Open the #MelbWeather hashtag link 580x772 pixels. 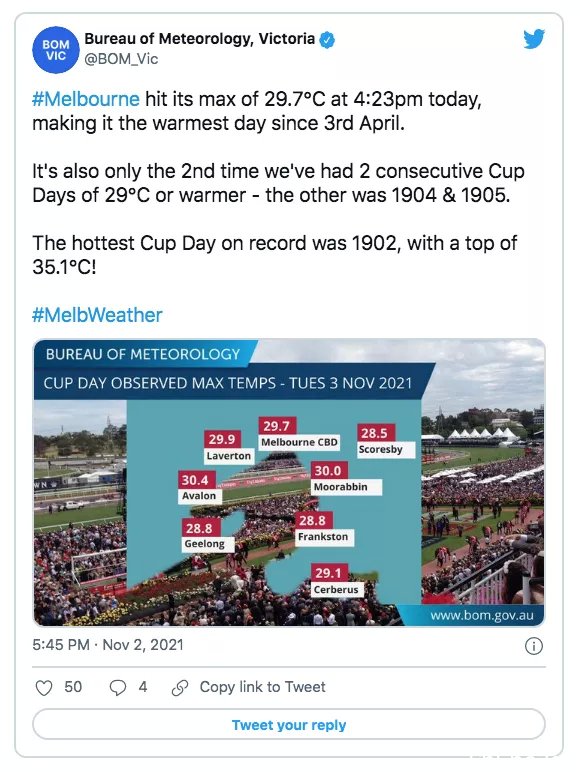click(97, 315)
